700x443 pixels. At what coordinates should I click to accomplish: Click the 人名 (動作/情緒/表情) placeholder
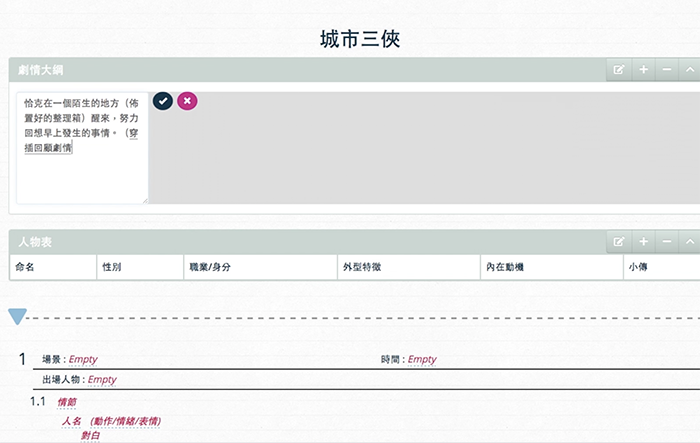[x=111, y=421]
